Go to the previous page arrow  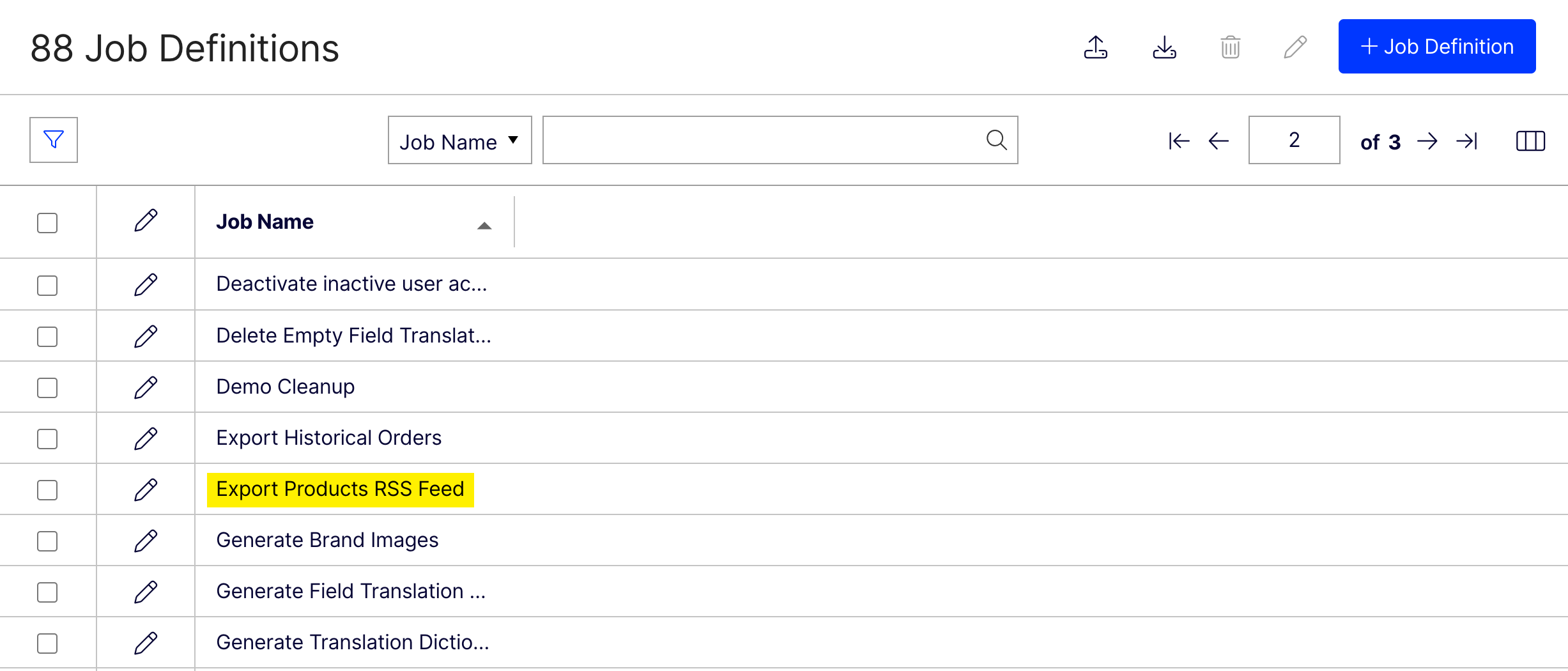click(x=1218, y=141)
